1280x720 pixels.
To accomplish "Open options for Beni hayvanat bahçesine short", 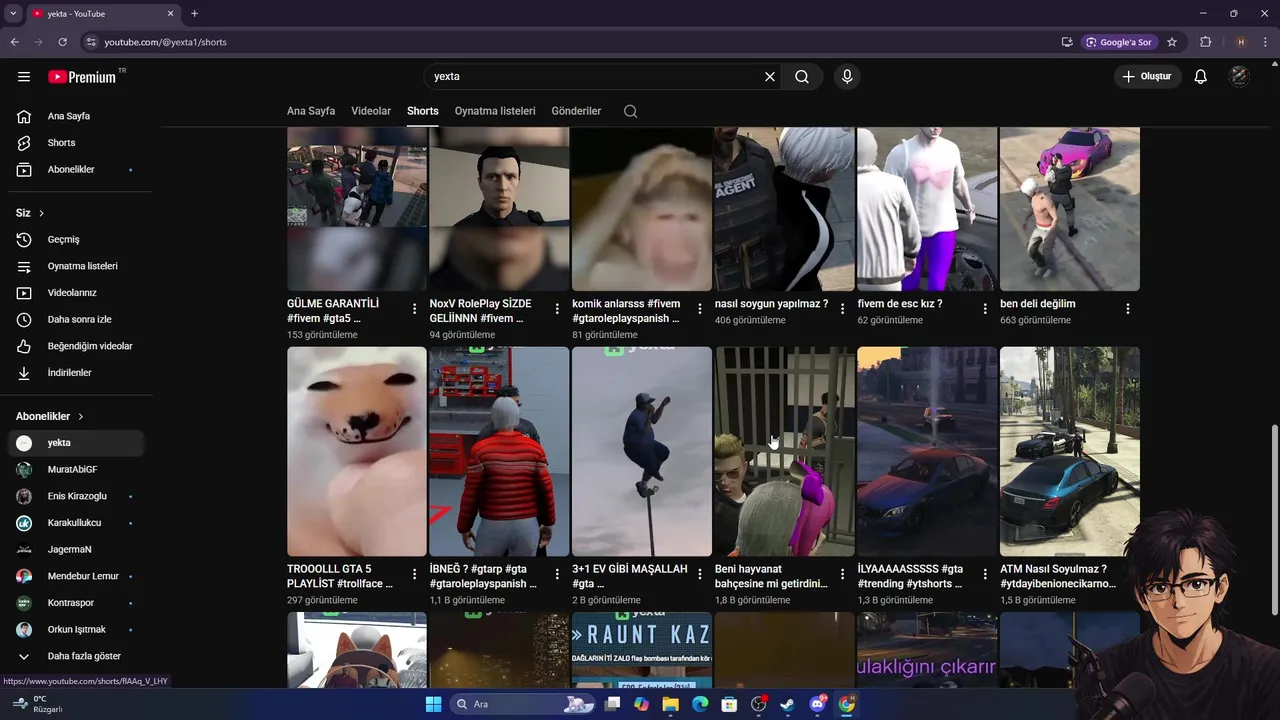I will tap(842, 575).
